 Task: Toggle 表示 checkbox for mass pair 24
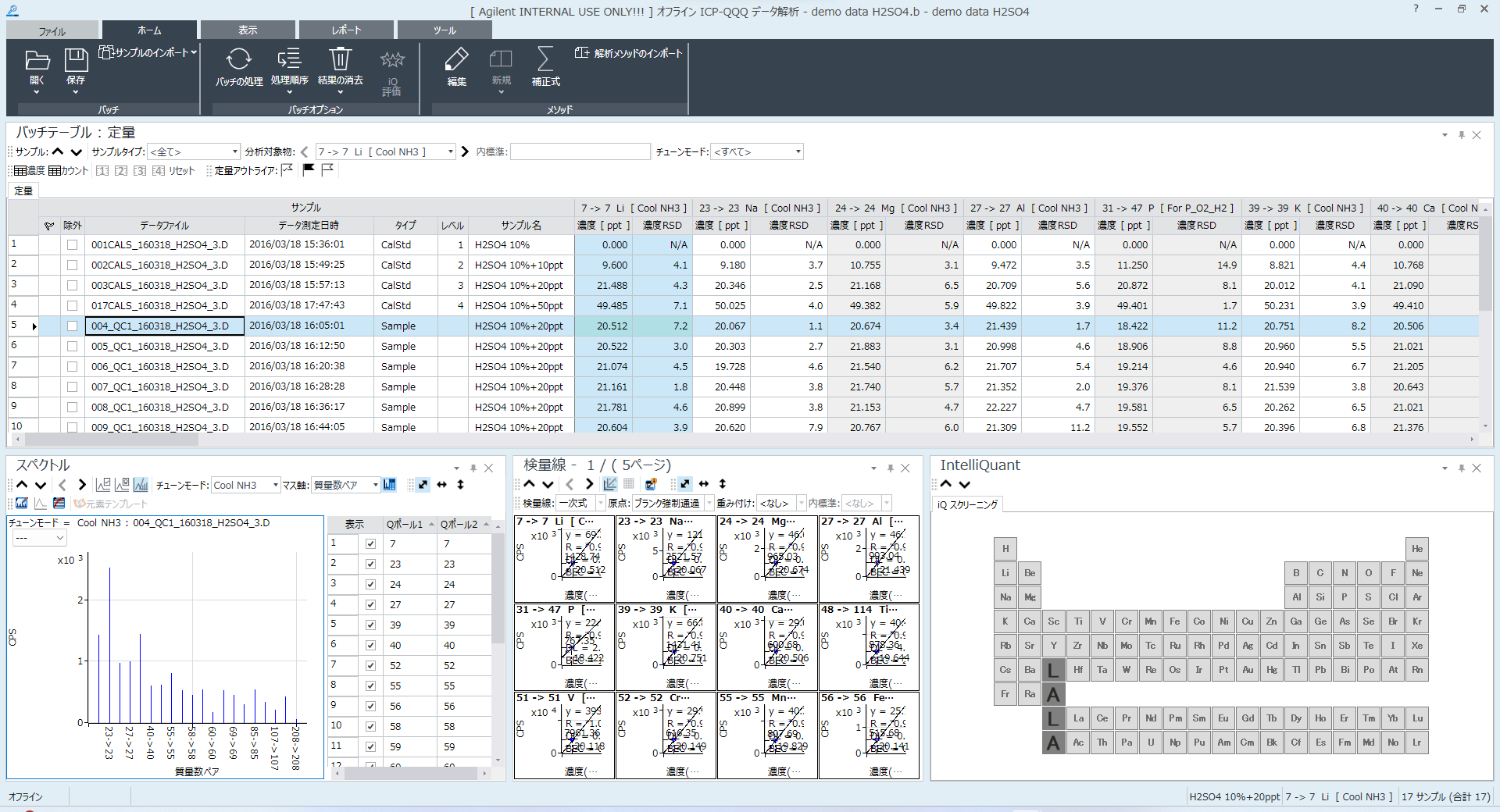pyautogui.click(x=370, y=584)
